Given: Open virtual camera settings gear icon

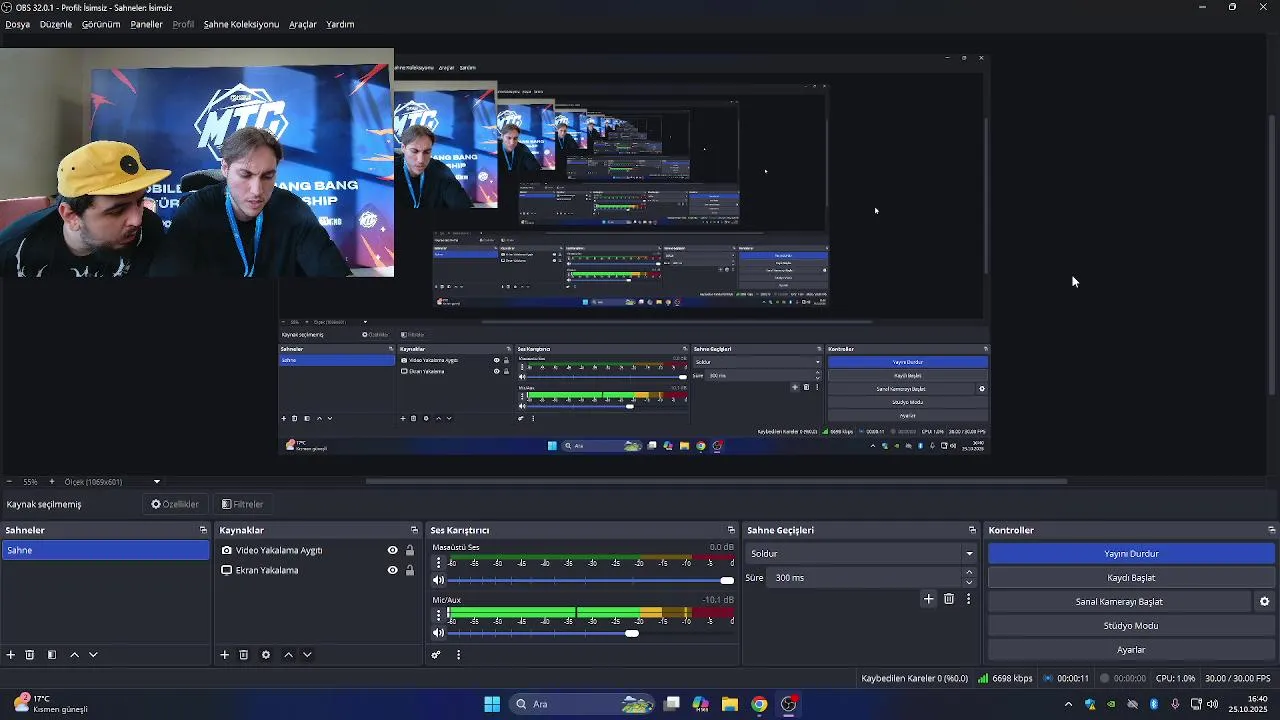Looking at the screenshot, I should [1264, 601].
